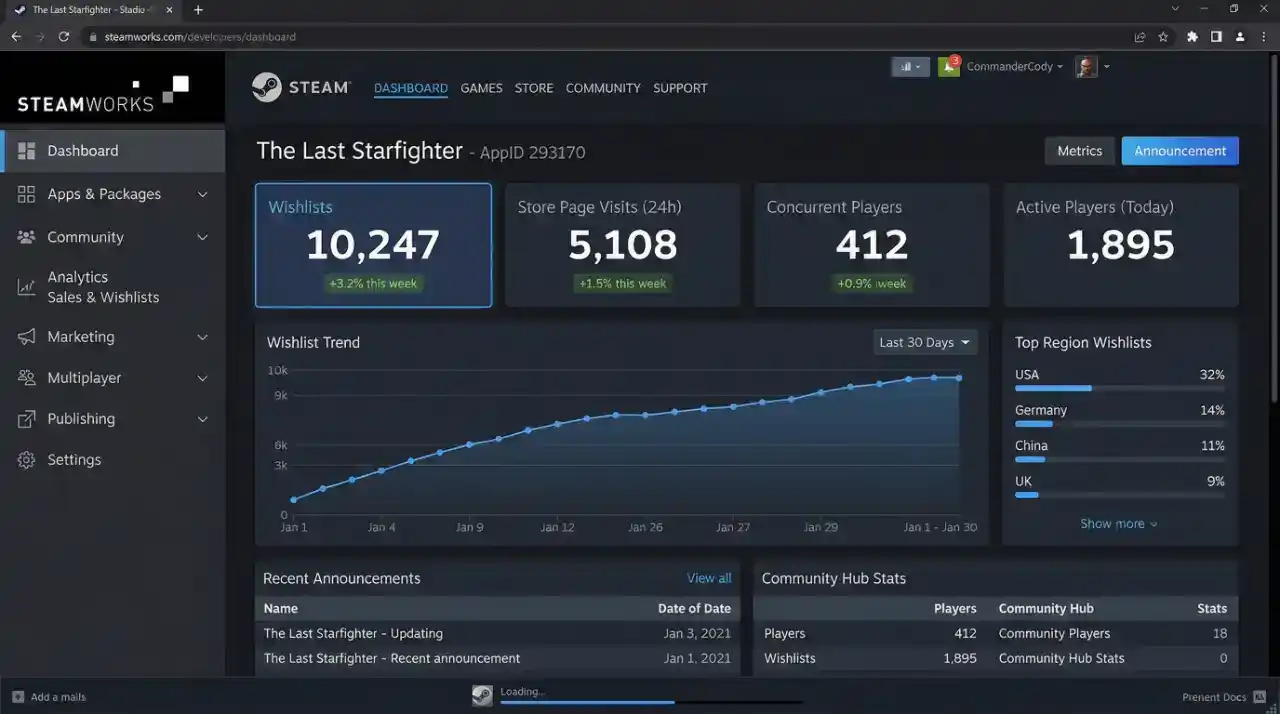Click the Metrics button
The image size is (1280, 714).
pos(1079,151)
